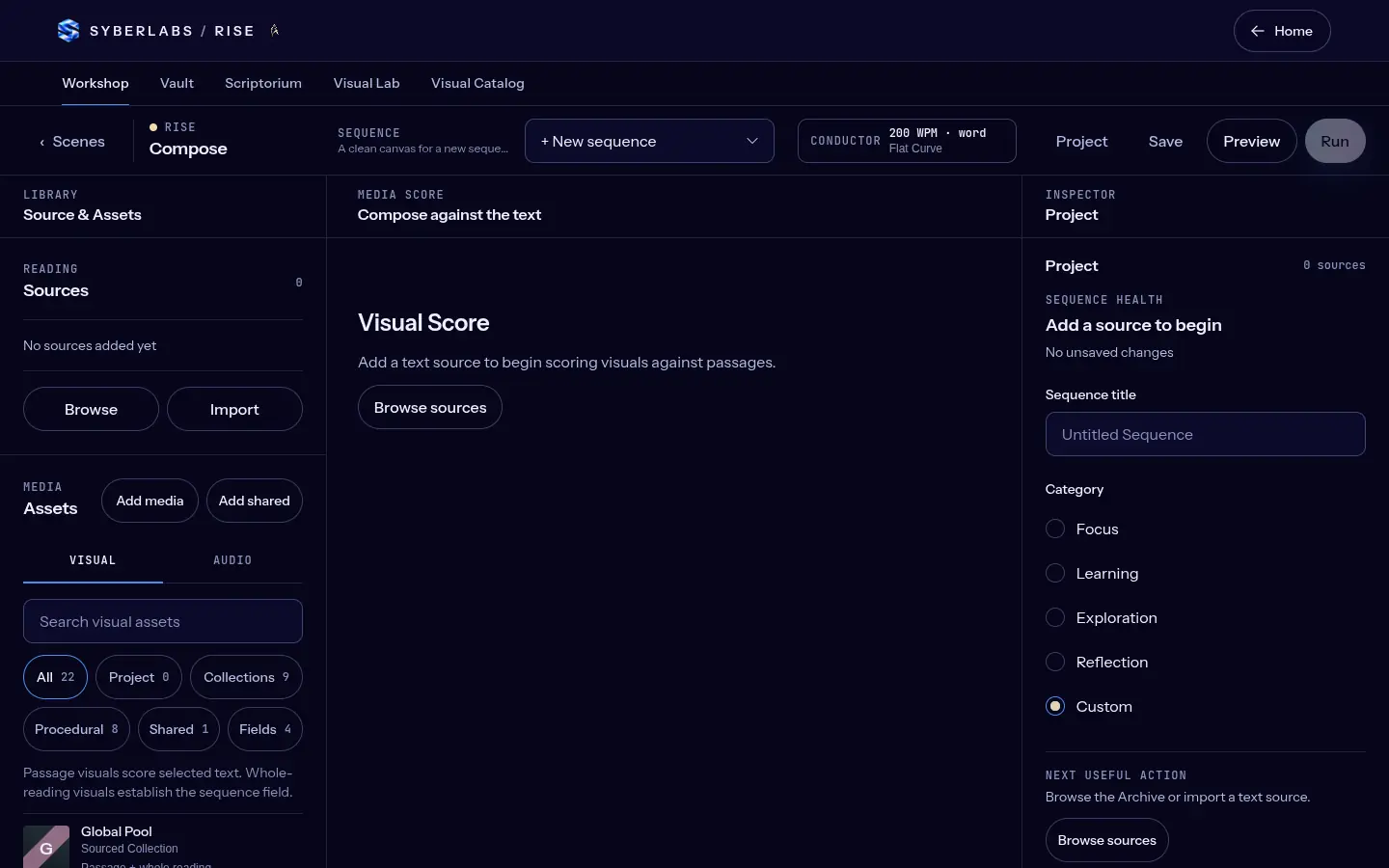The image size is (1389, 868).
Task: Click Browse sources under Visual Score
Action: point(430,407)
